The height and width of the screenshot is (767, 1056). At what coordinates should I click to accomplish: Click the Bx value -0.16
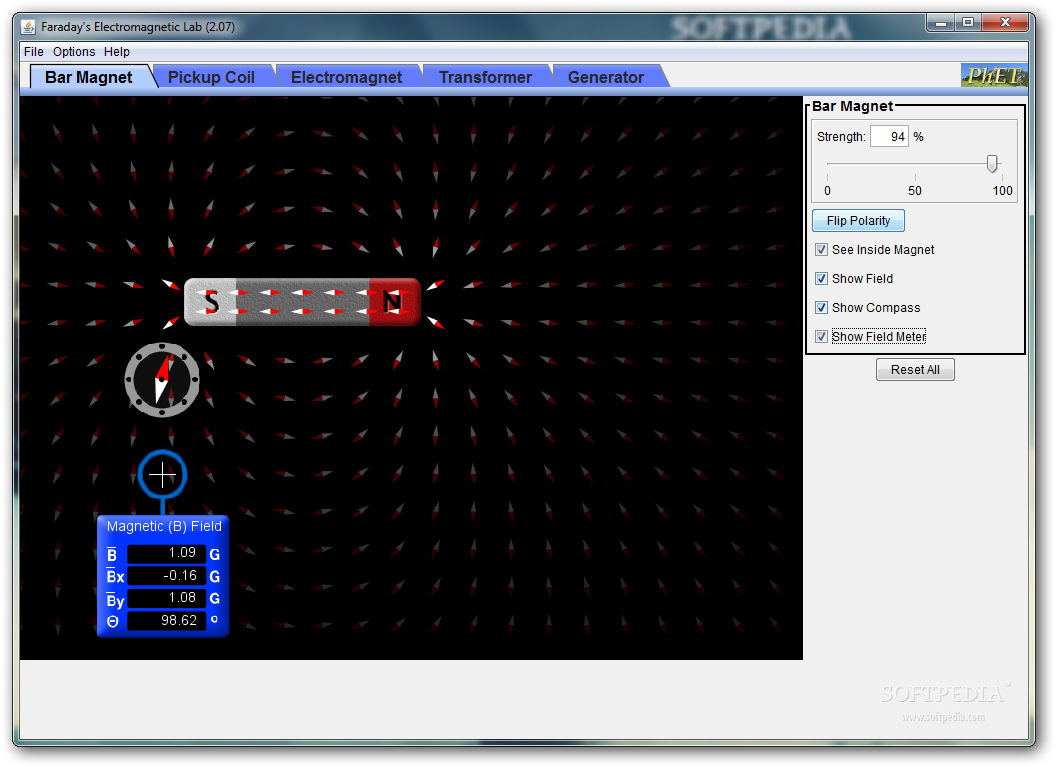166,576
